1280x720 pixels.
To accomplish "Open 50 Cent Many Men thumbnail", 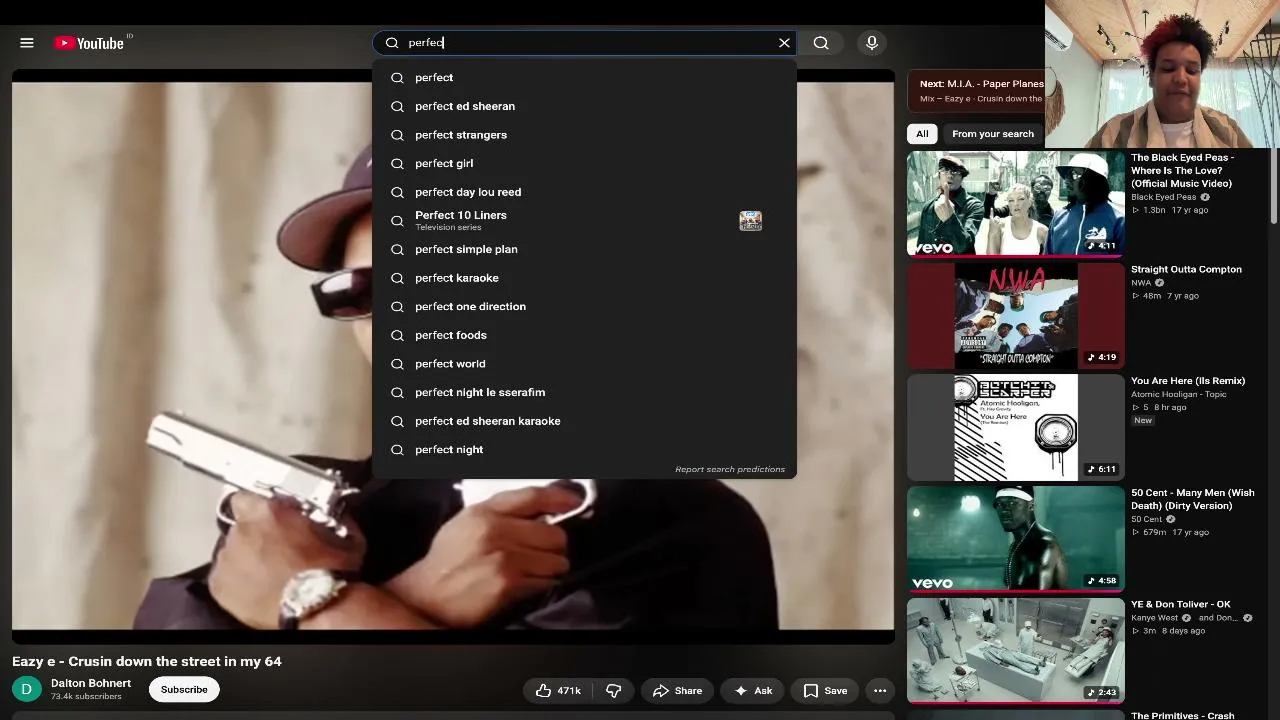I will (x=1015, y=539).
